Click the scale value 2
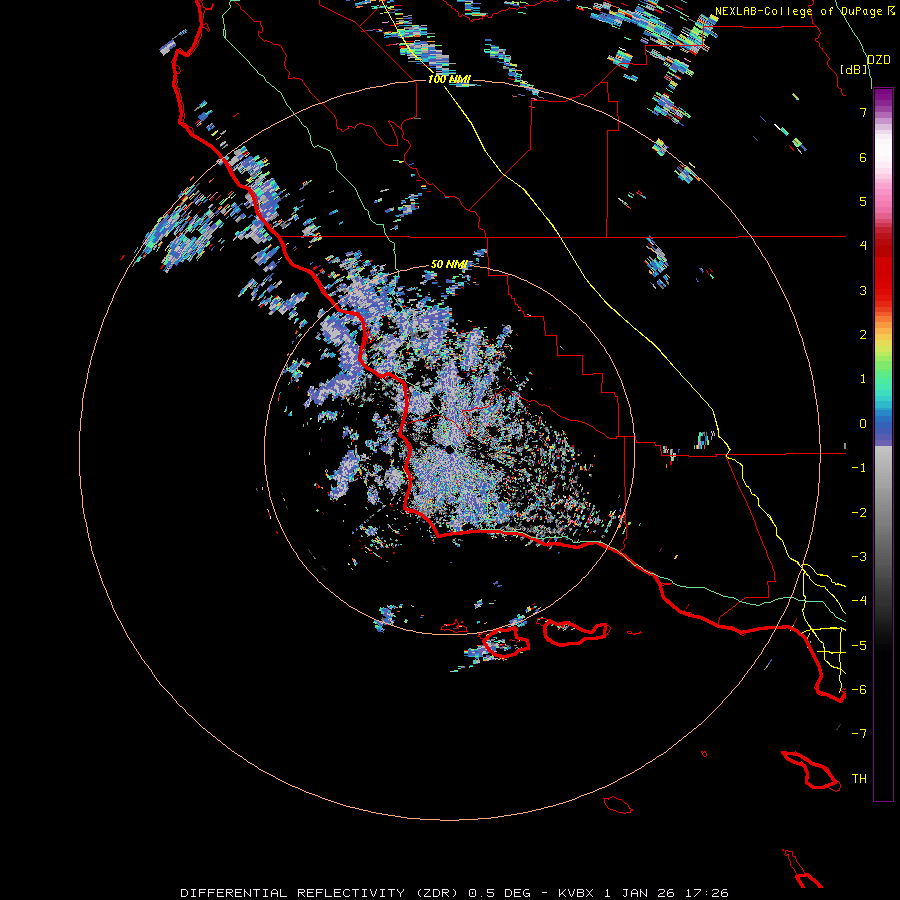 pos(863,335)
